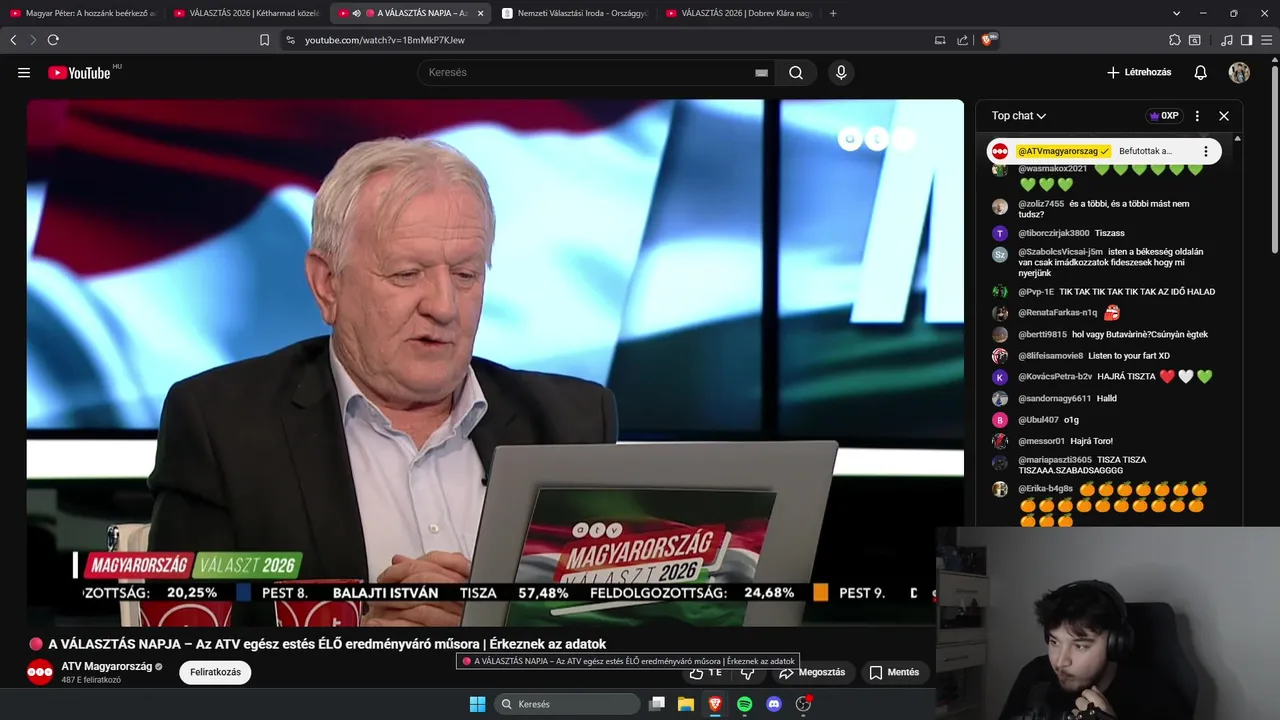1280x720 pixels.
Task: Toggle the browser sidebar panel icon
Action: coord(1246,40)
